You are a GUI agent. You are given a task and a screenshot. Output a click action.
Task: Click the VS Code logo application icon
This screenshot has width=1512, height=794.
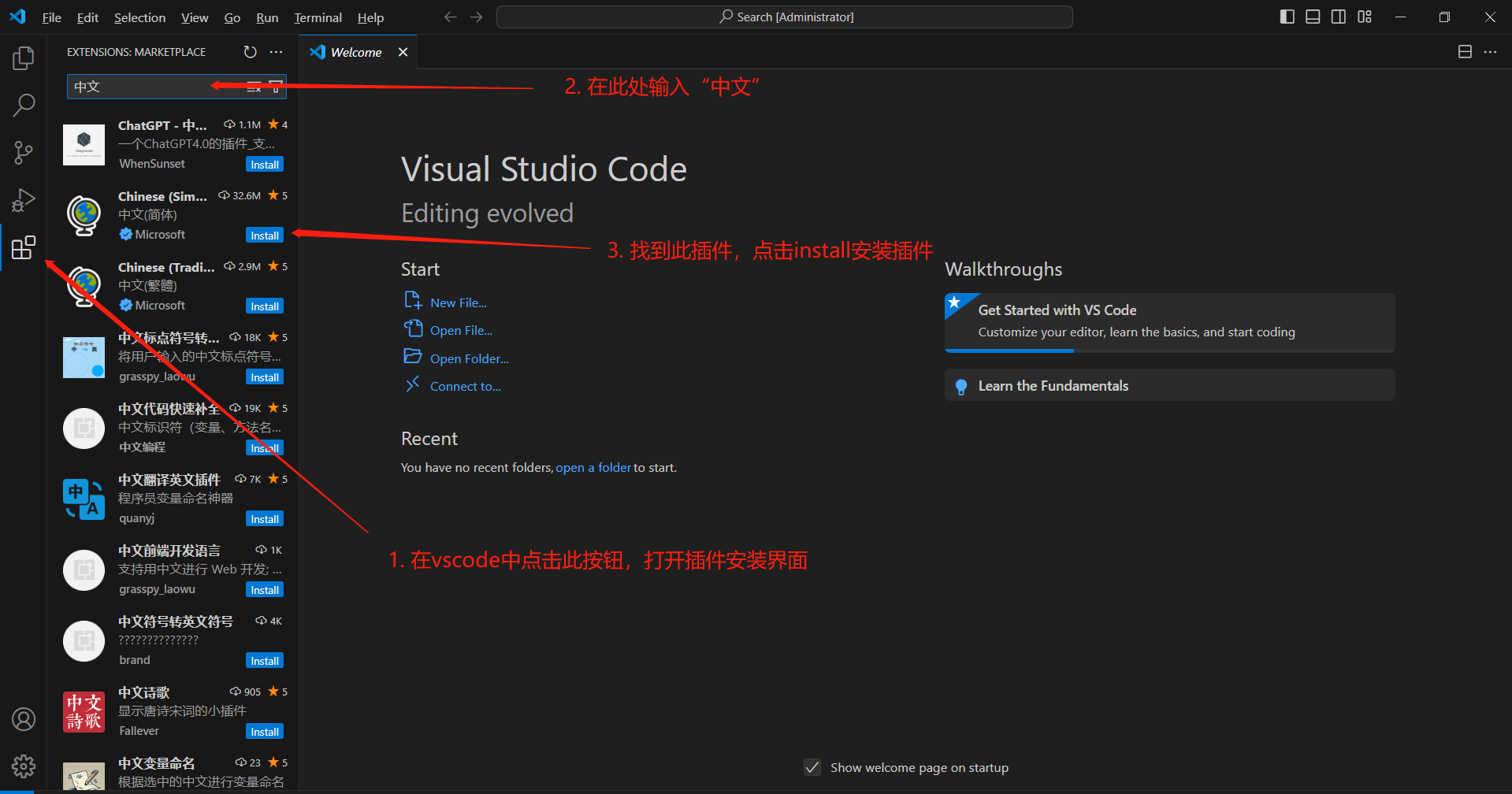coord(17,17)
